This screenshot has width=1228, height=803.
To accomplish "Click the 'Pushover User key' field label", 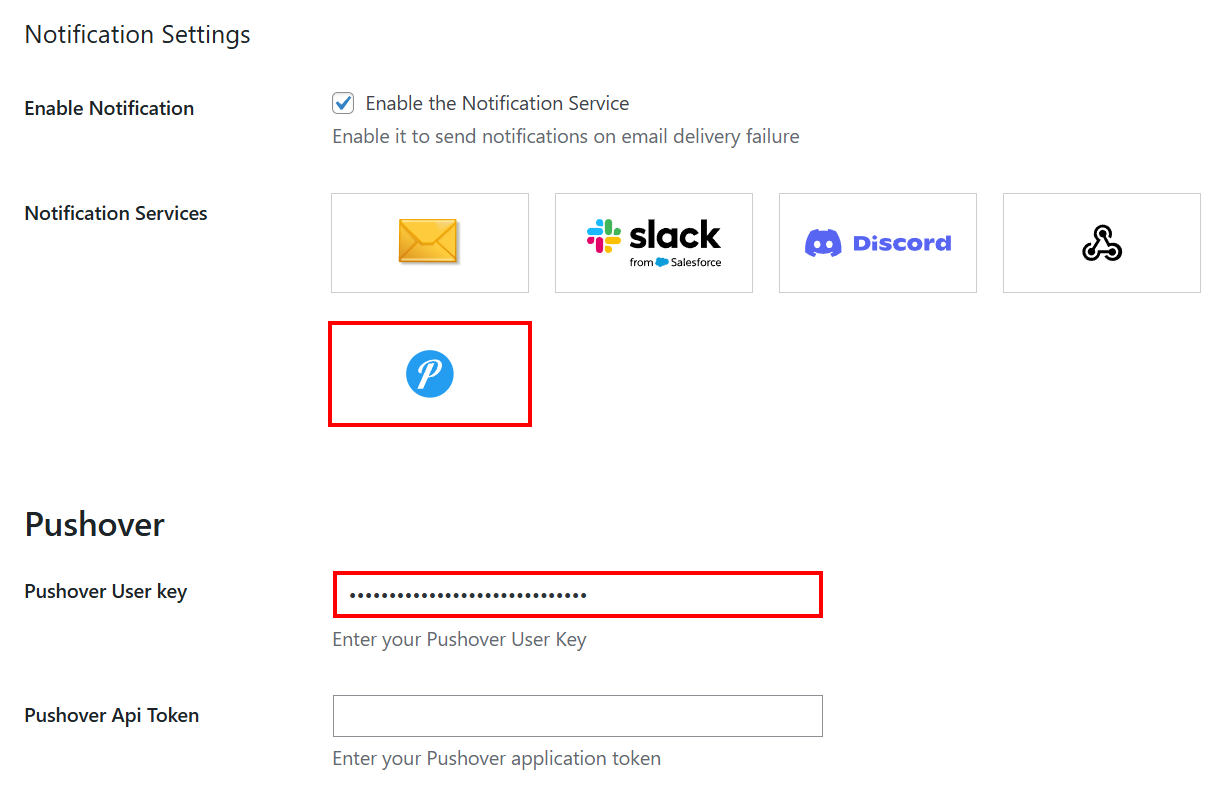I will pos(106,591).
